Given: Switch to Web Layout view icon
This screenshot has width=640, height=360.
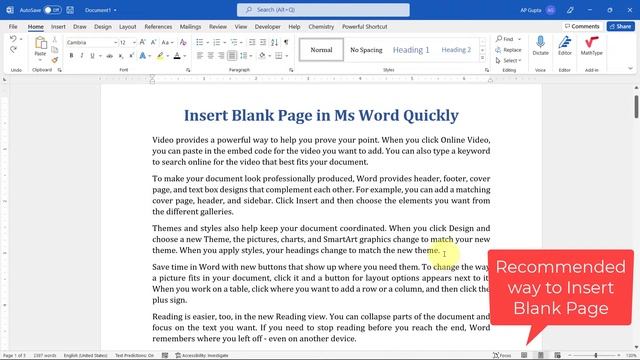Looking at the screenshot, I should pyautogui.click(x=557, y=356).
